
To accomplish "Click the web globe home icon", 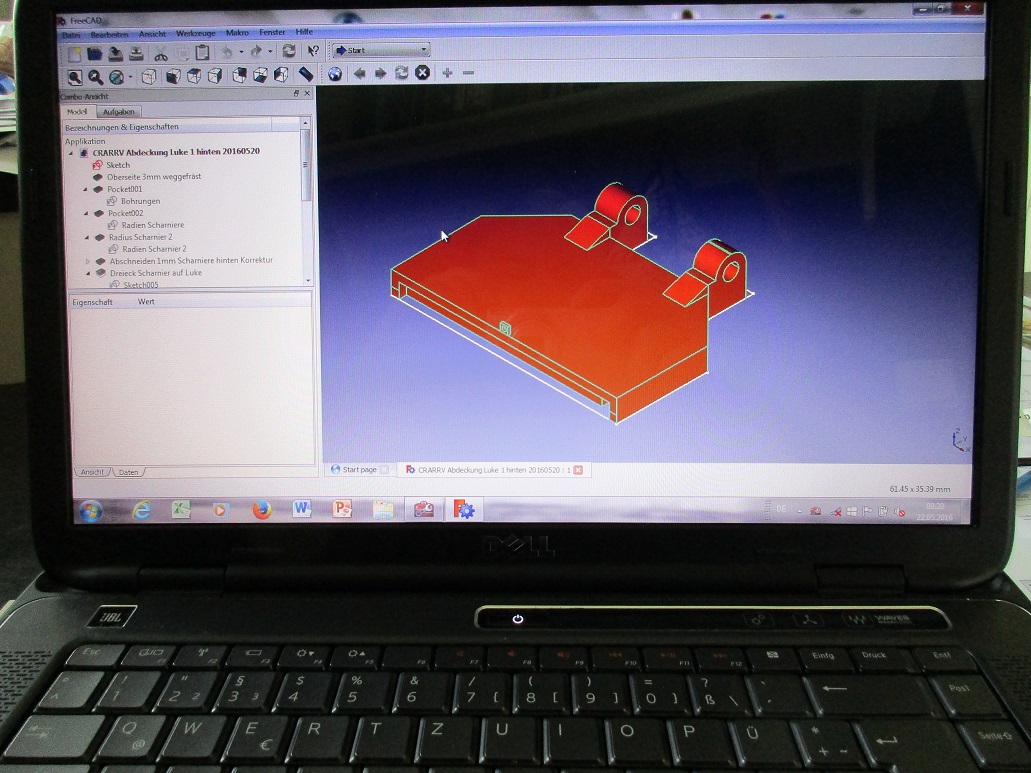I will 335,73.
